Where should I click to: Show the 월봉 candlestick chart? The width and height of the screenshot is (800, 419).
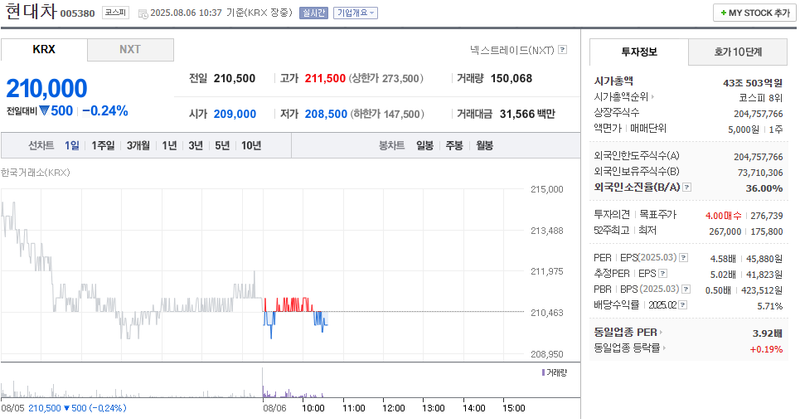tap(485, 145)
